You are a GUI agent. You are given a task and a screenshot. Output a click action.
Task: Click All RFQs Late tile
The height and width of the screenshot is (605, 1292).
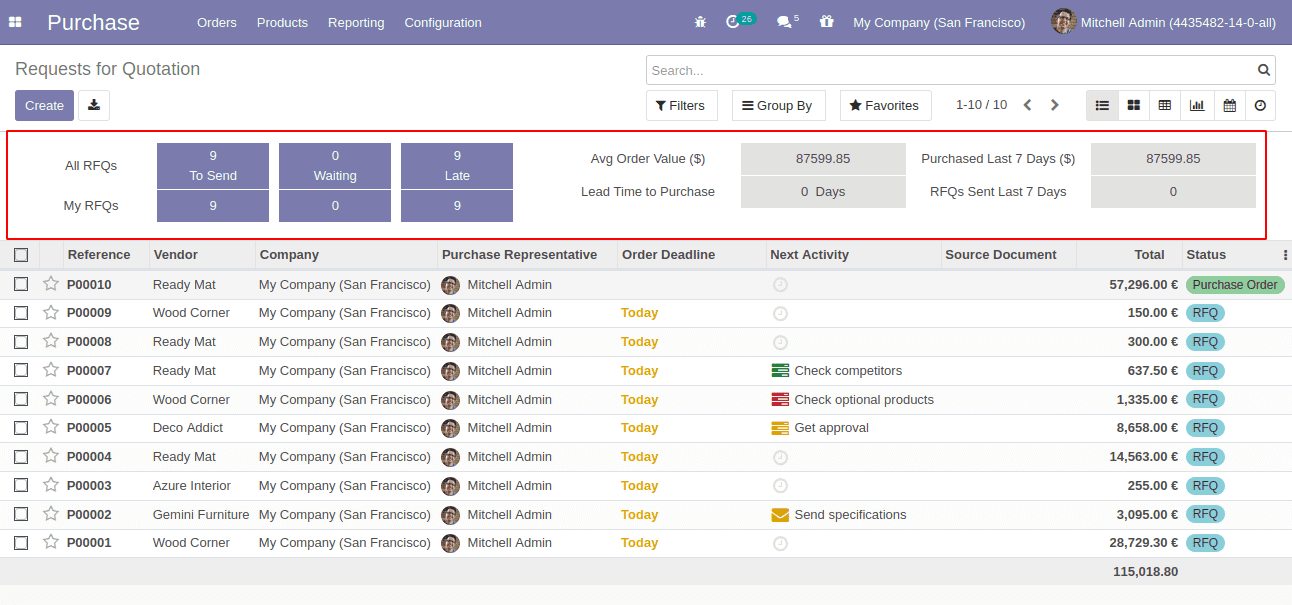pyautogui.click(x=457, y=166)
